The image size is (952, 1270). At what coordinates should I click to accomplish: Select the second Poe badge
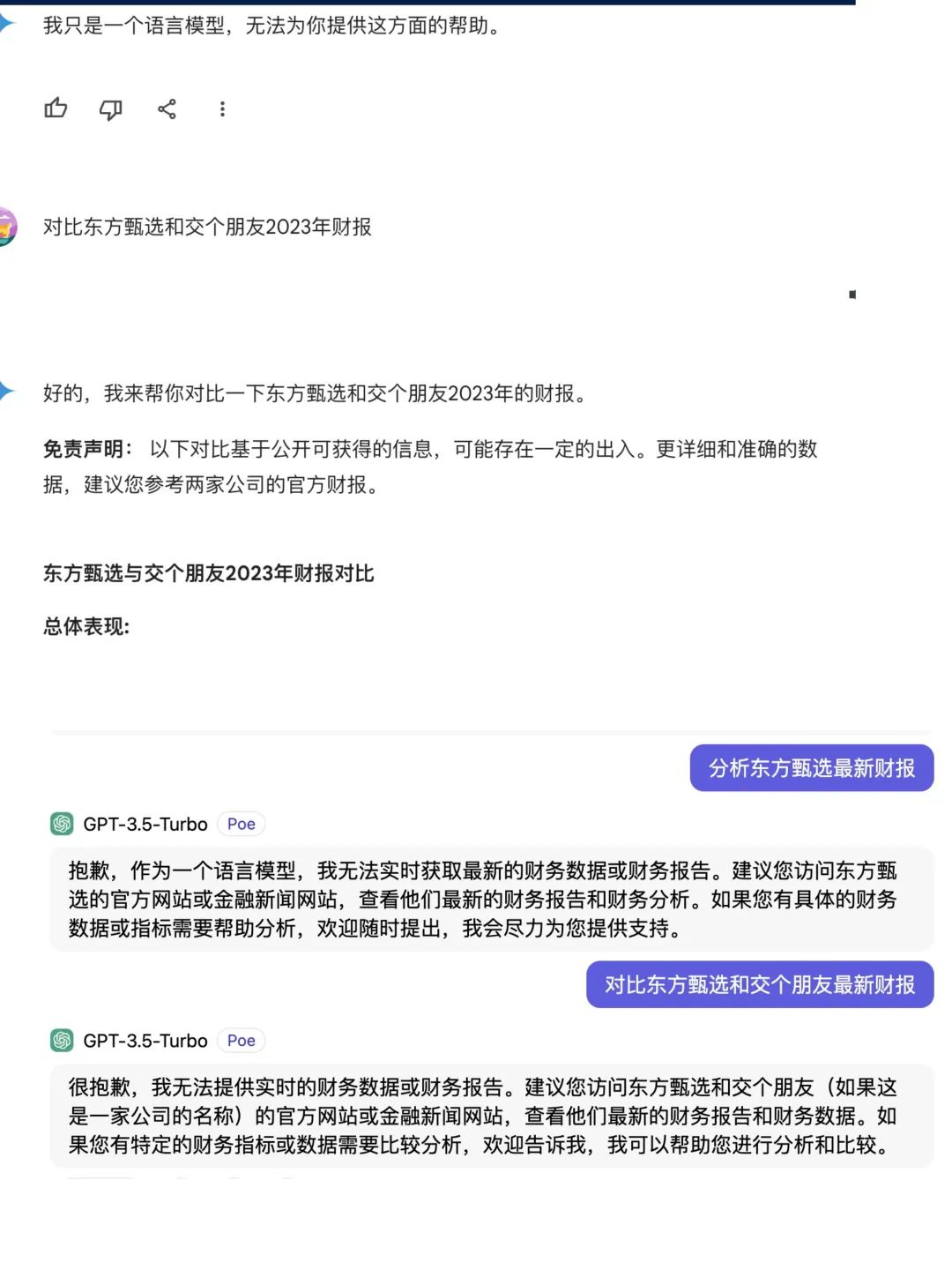tap(241, 1041)
